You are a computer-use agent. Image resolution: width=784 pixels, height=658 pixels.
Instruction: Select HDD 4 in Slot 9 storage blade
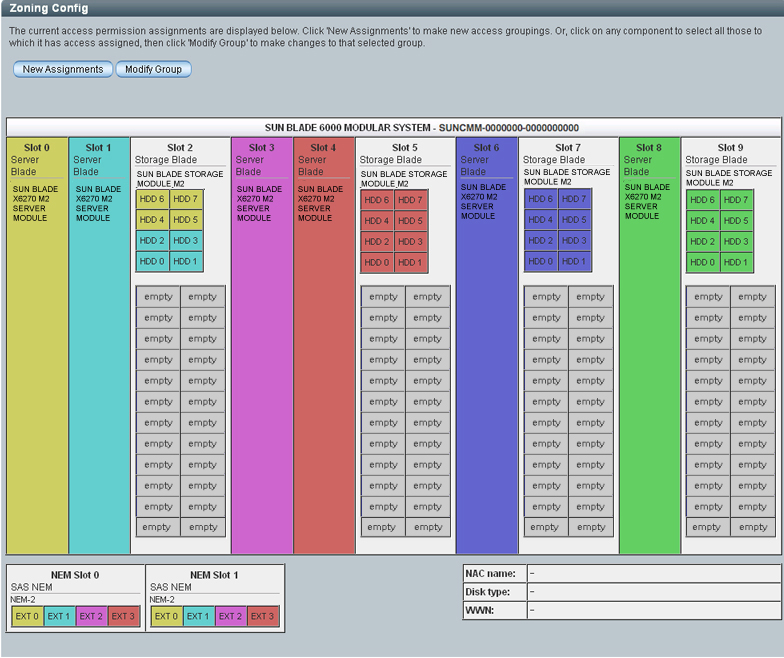(702, 220)
